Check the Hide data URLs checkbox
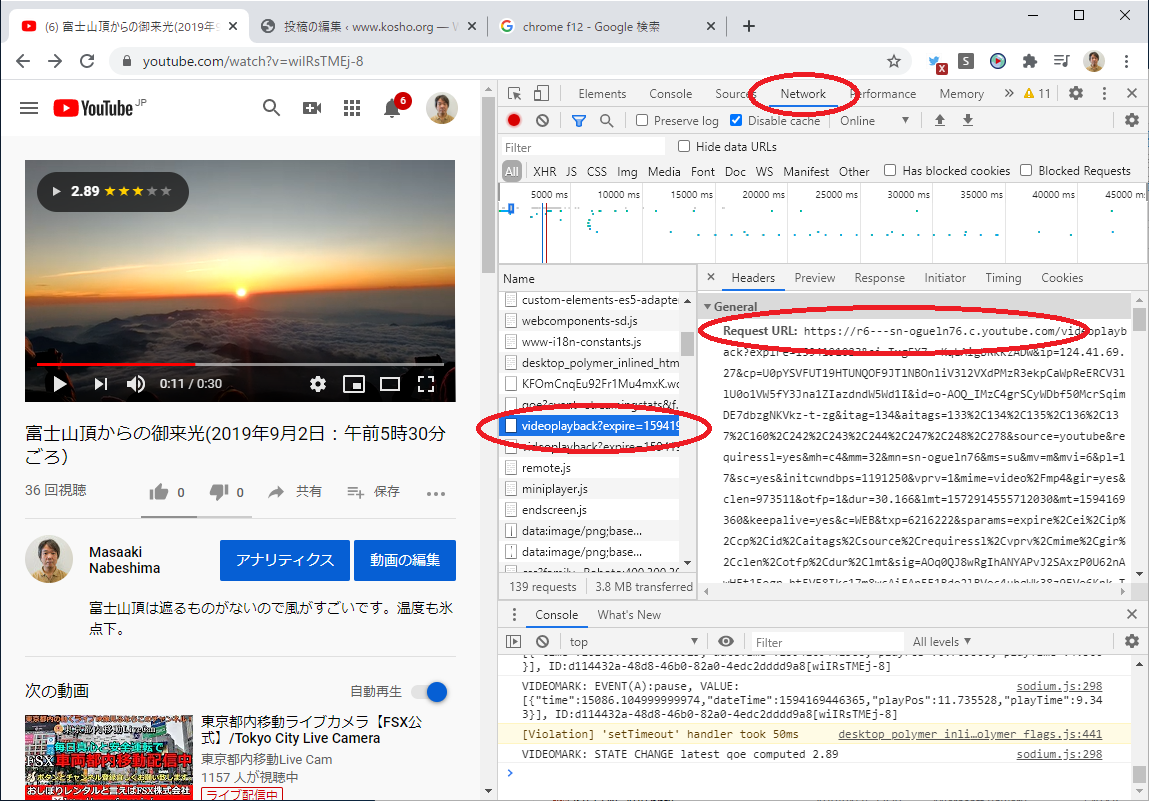Screen dimensions: 1149x801 684,147
